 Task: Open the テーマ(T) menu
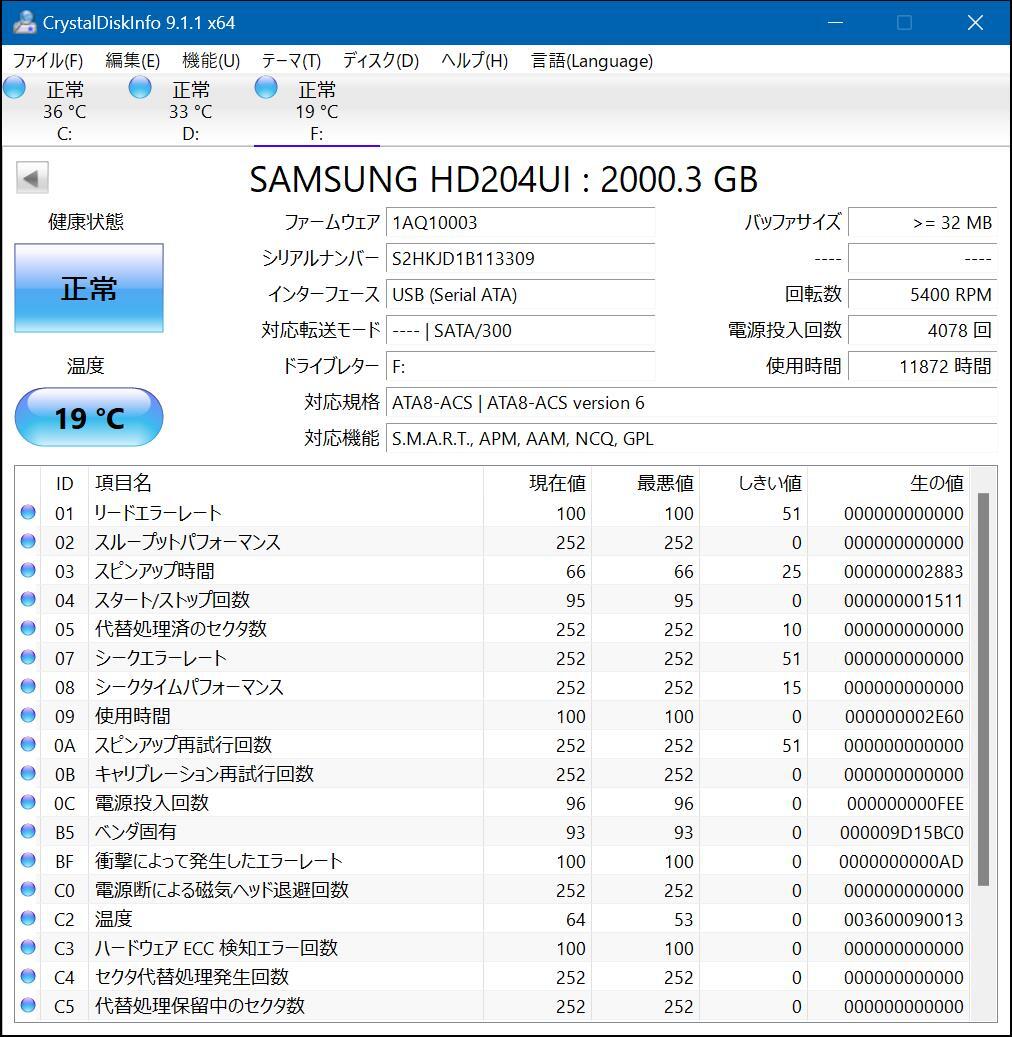(x=291, y=61)
